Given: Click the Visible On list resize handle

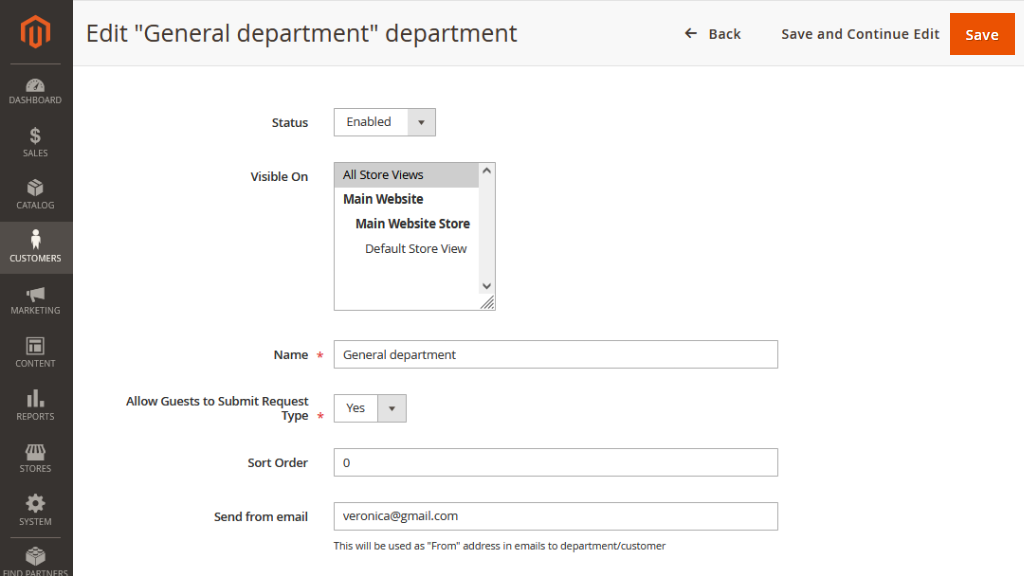Looking at the screenshot, I should point(487,302).
